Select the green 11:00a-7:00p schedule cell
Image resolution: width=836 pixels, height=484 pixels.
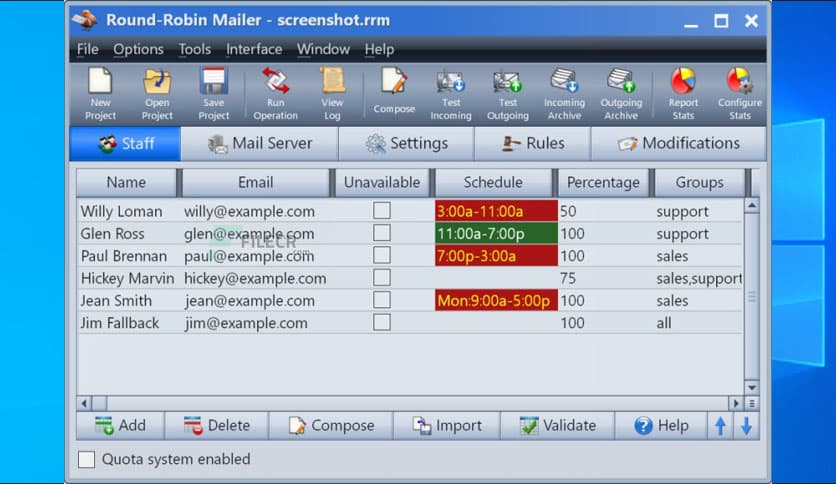[496, 233]
